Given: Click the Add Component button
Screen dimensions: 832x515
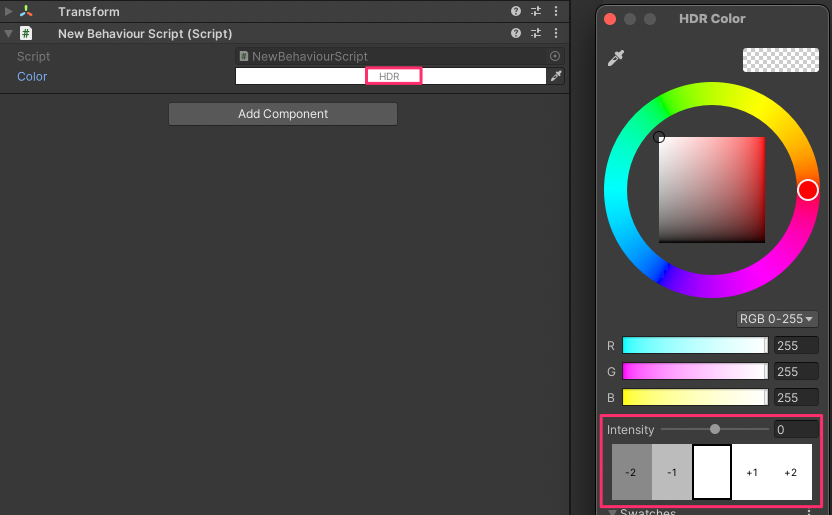Looking at the screenshot, I should [x=283, y=114].
